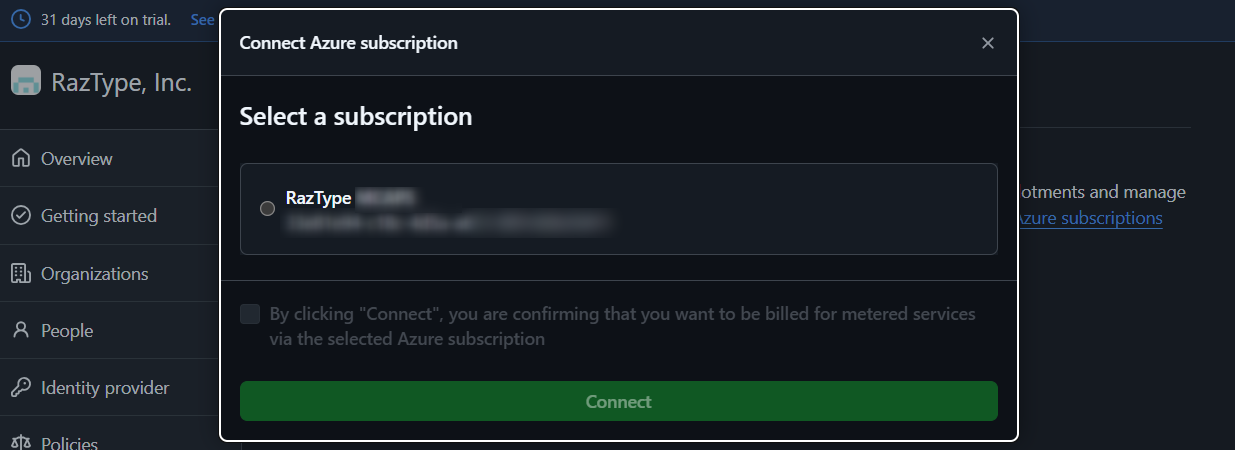Click the Identity provider key icon
Viewport: 1235px width, 450px height.
21,388
